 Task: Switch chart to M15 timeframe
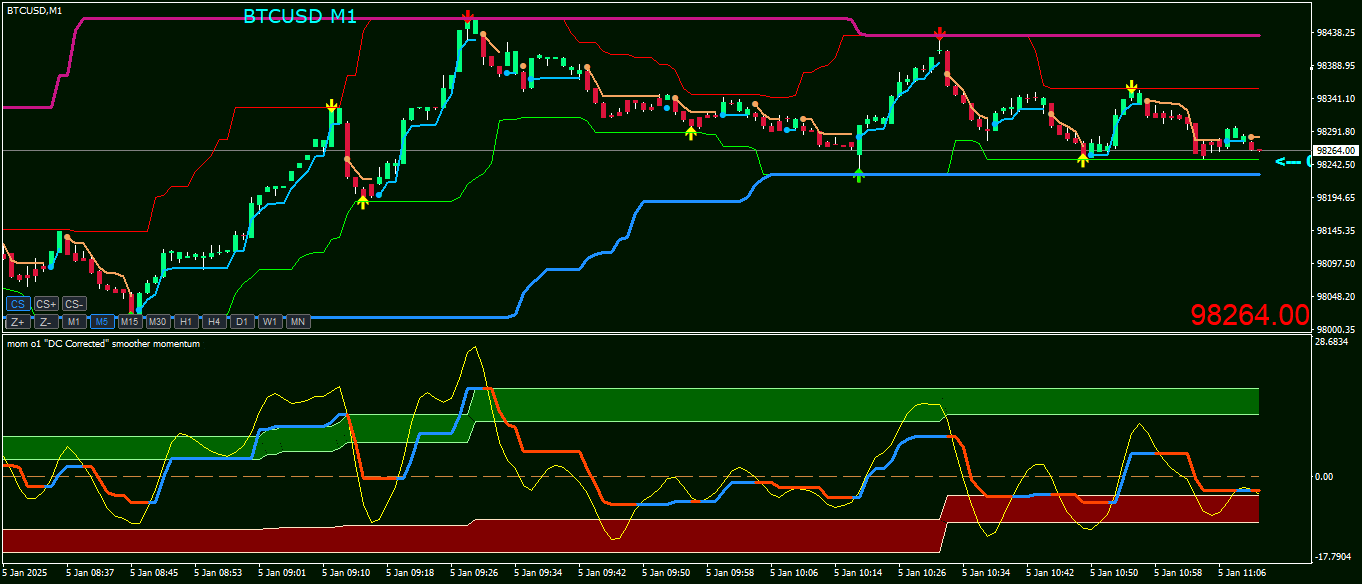pos(130,322)
